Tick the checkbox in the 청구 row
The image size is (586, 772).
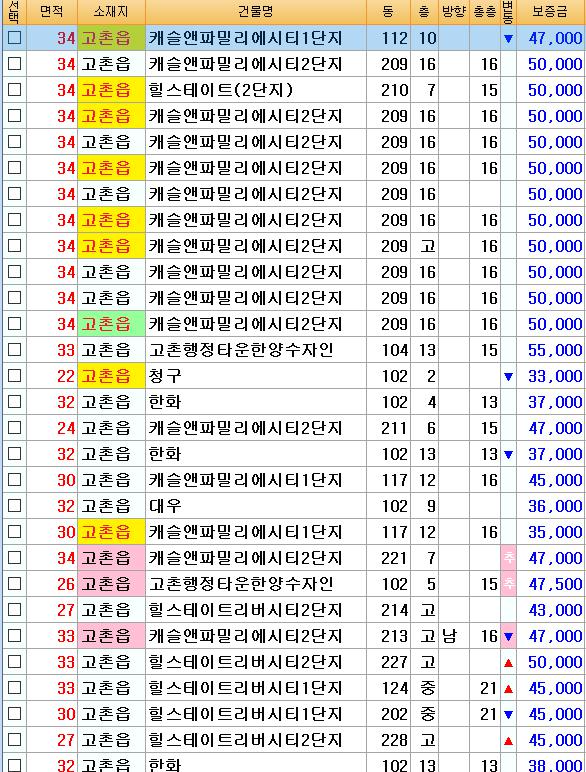15,376
